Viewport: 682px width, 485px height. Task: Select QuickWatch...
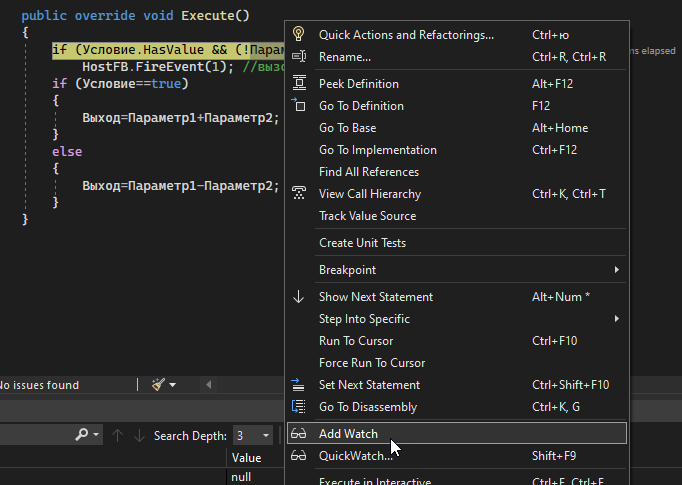457,455
